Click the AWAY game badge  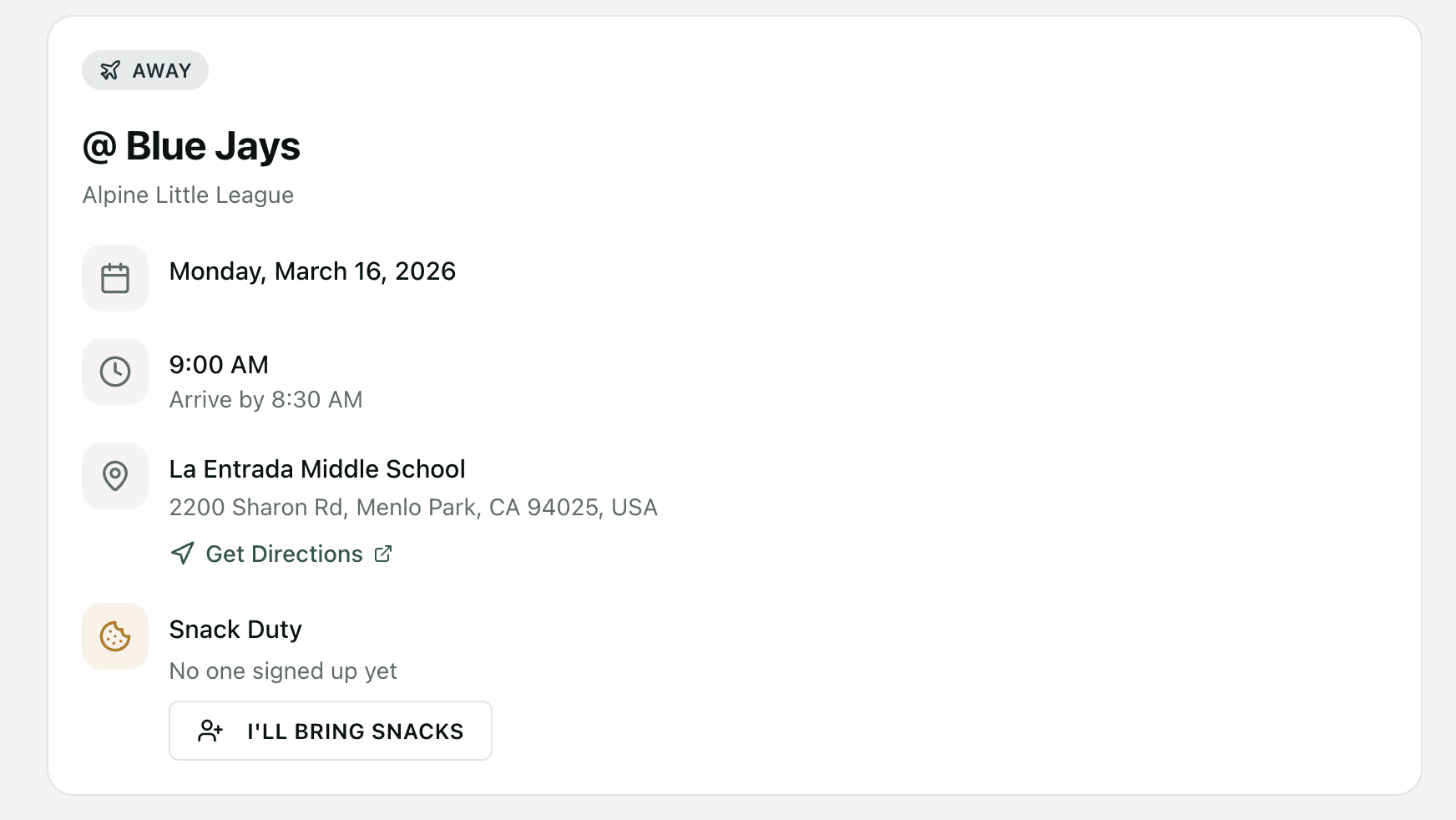pos(144,70)
